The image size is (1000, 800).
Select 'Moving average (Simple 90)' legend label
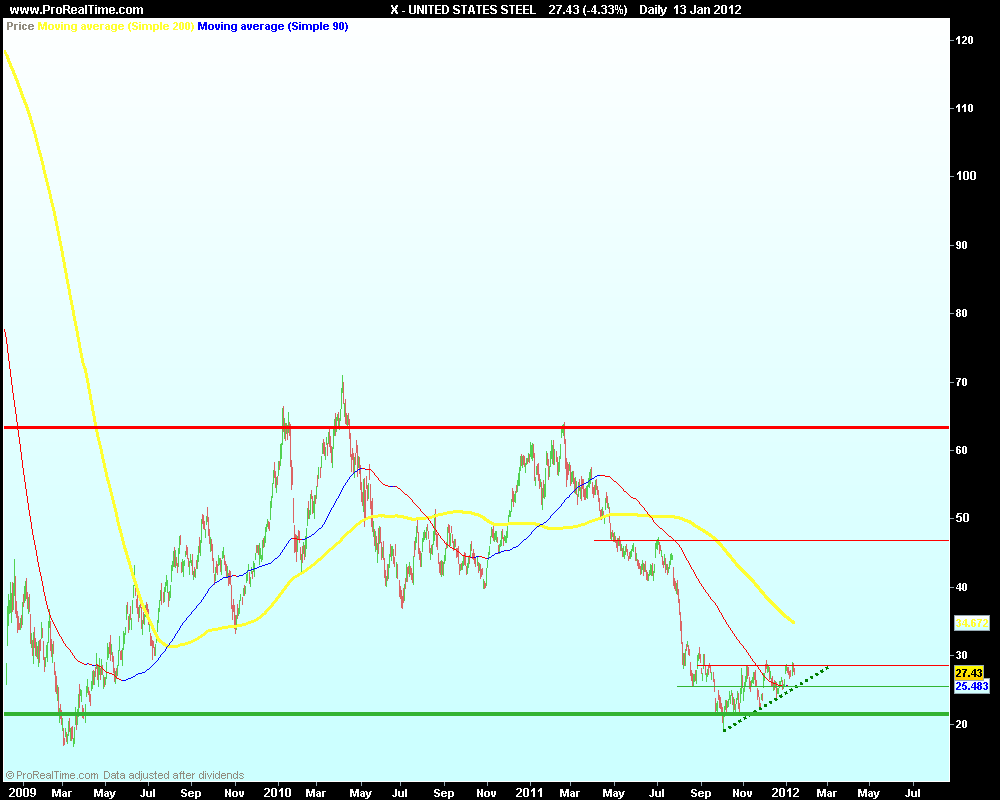[x=273, y=26]
